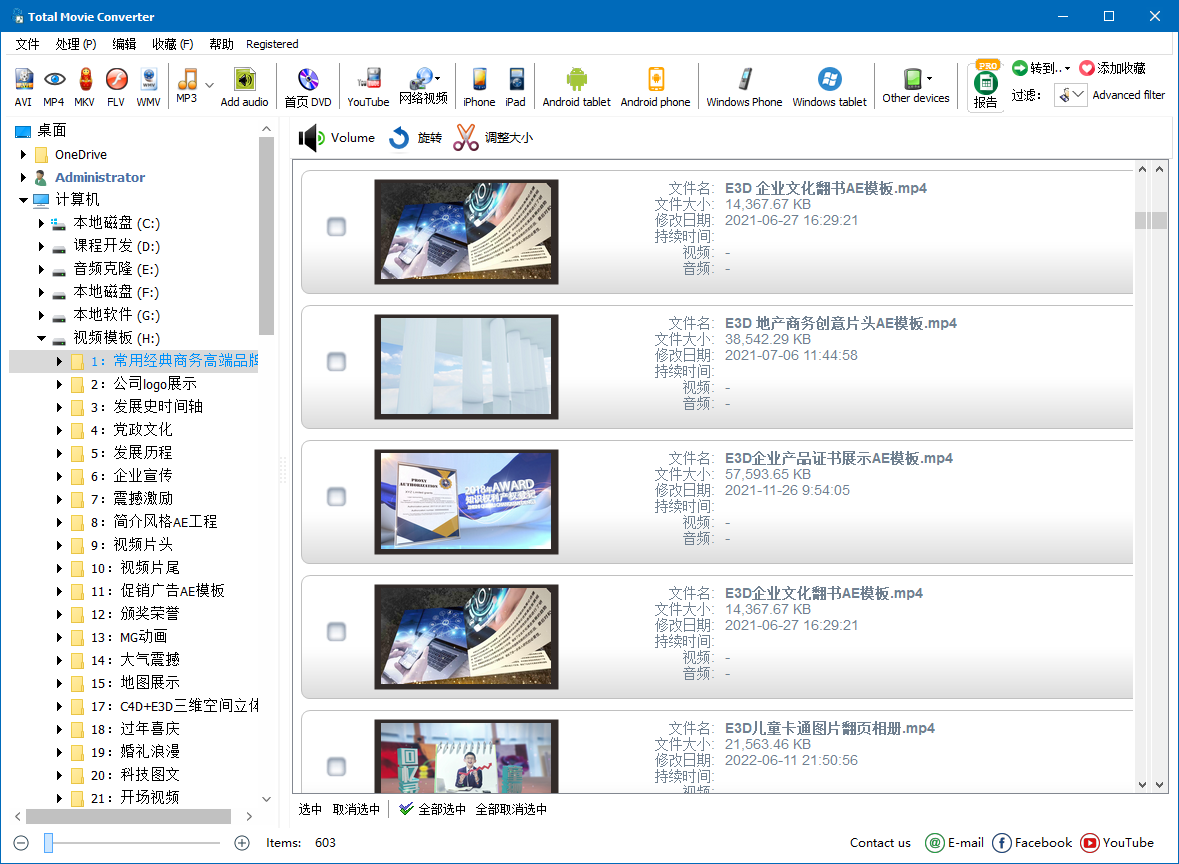The height and width of the screenshot is (864, 1179).
Task: Tick the checkbox for E3D企业产品证书展示AE模板.mp4
Action: [336, 496]
